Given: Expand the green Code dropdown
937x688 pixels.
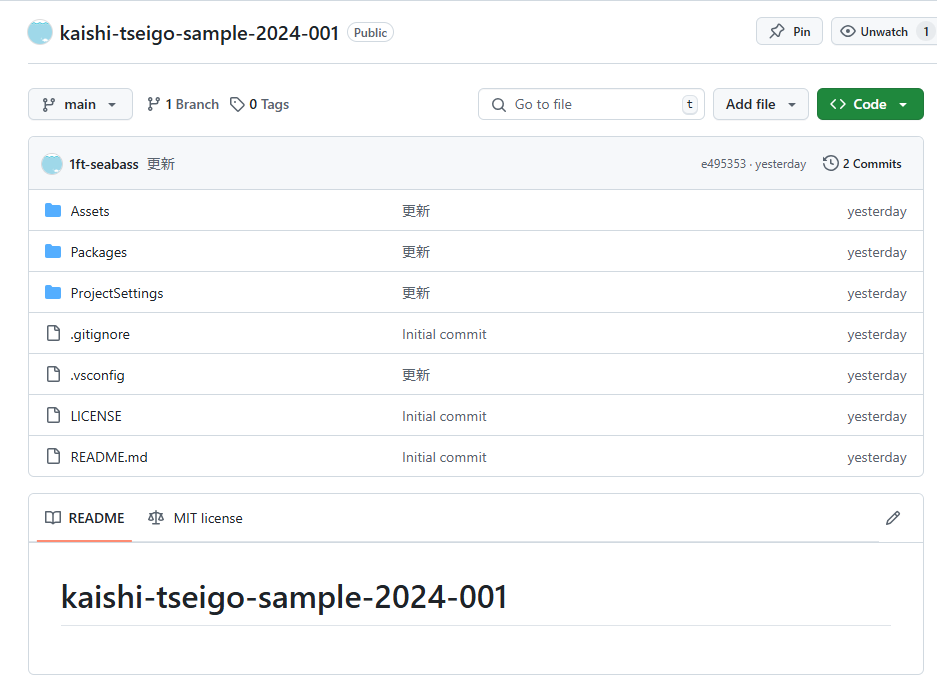Looking at the screenshot, I should point(869,104).
